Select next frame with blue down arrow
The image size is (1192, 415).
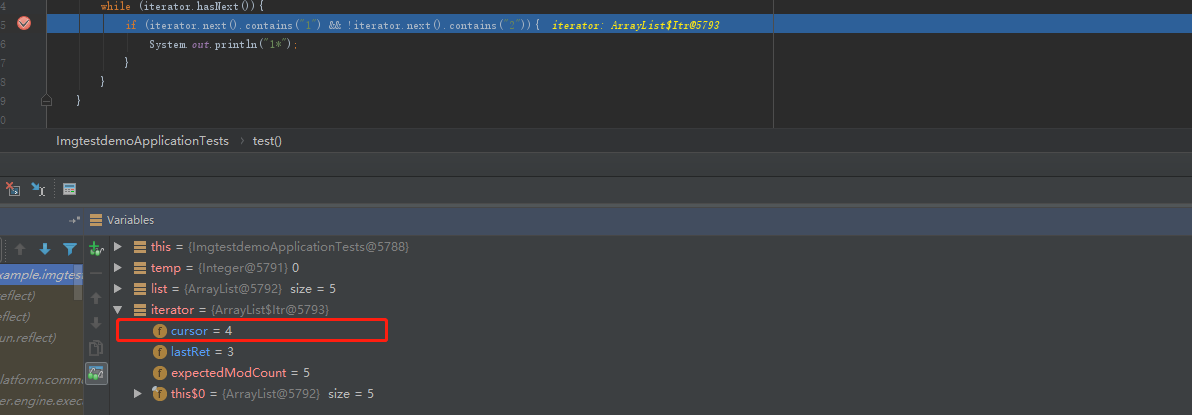pos(44,249)
